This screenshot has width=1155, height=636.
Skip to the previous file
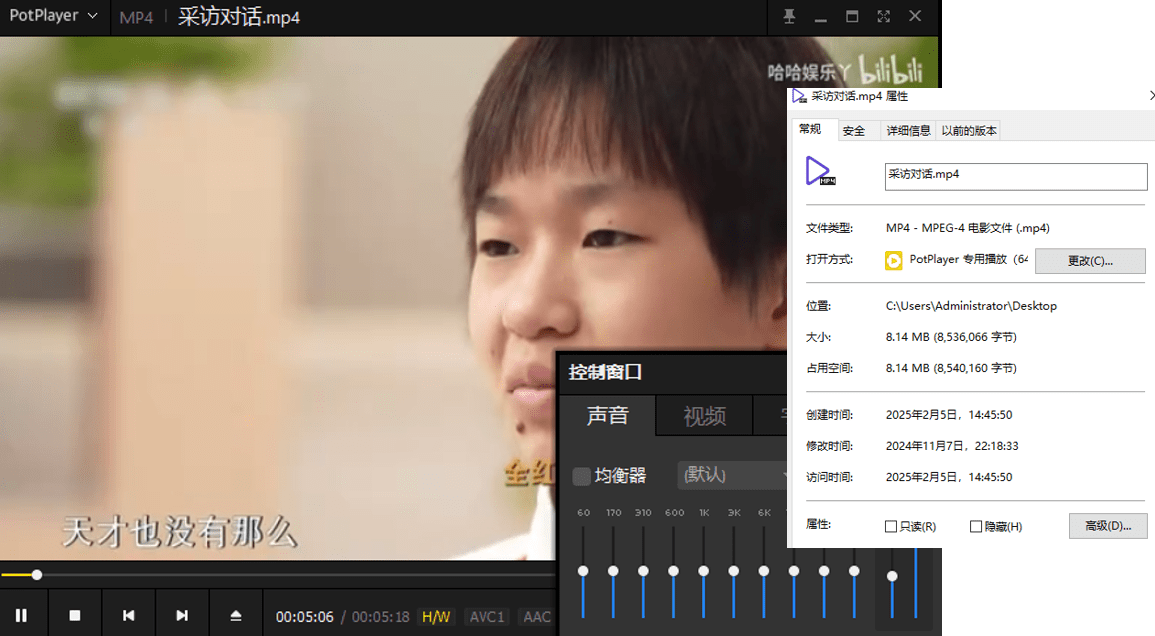(128, 613)
